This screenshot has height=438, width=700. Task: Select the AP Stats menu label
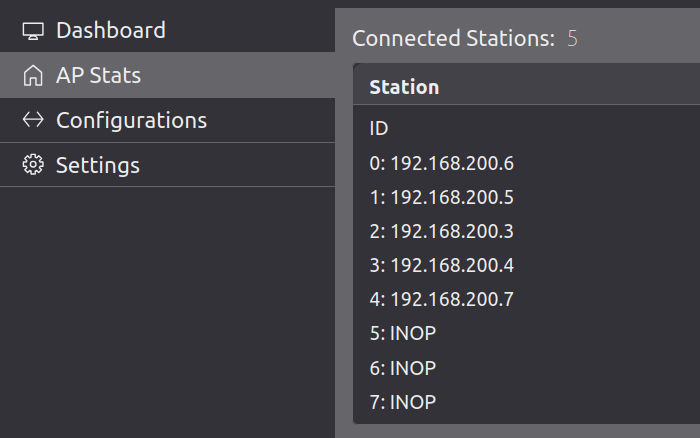98,76
